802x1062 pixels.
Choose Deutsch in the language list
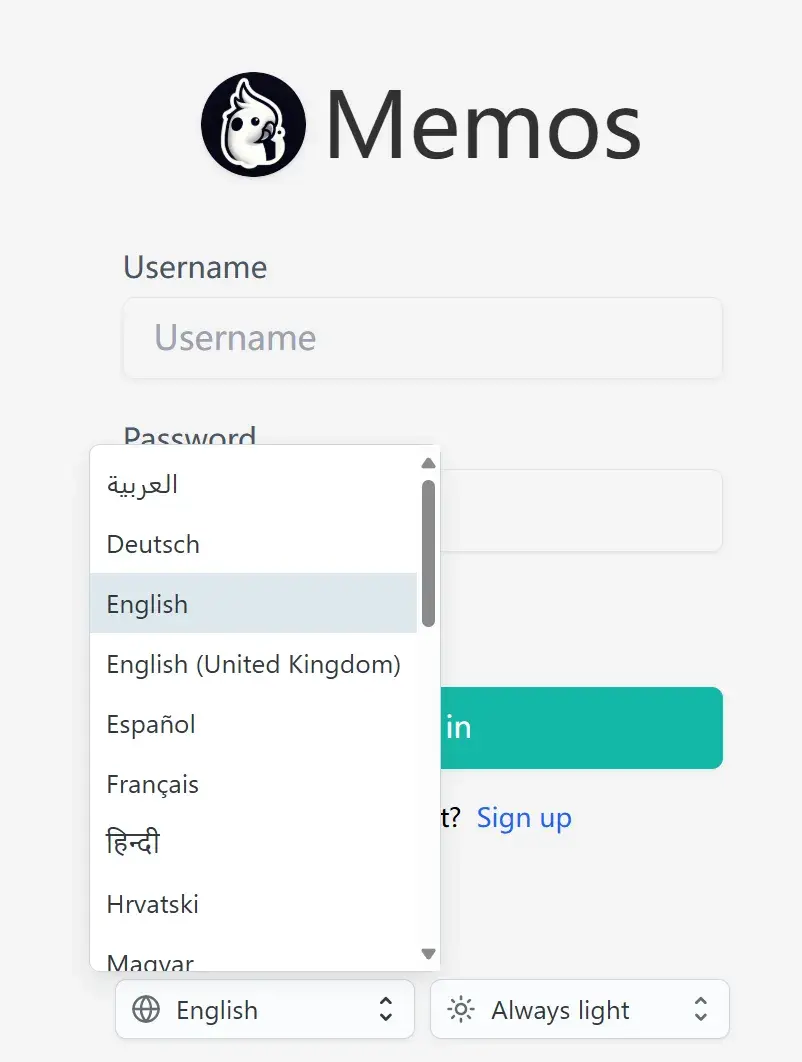point(153,545)
